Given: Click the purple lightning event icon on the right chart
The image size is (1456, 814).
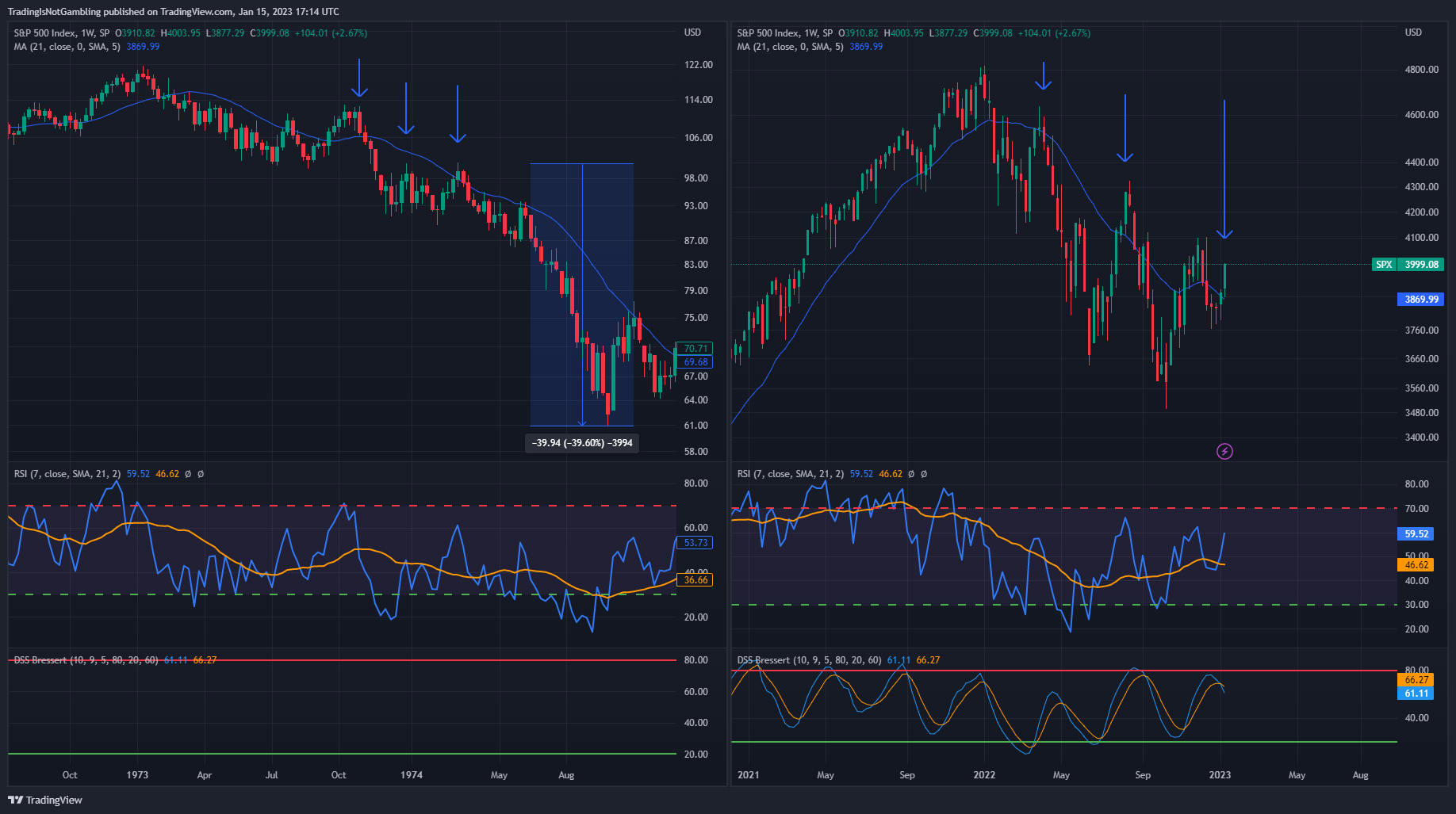Looking at the screenshot, I should [1224, 452].
